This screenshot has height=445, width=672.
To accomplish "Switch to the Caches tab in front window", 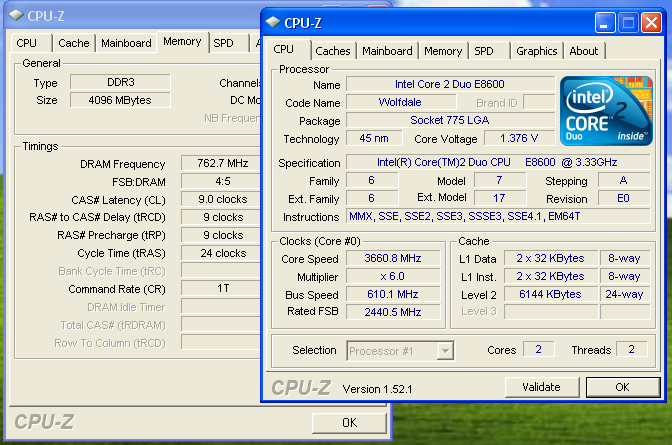I will coord(333,51).
